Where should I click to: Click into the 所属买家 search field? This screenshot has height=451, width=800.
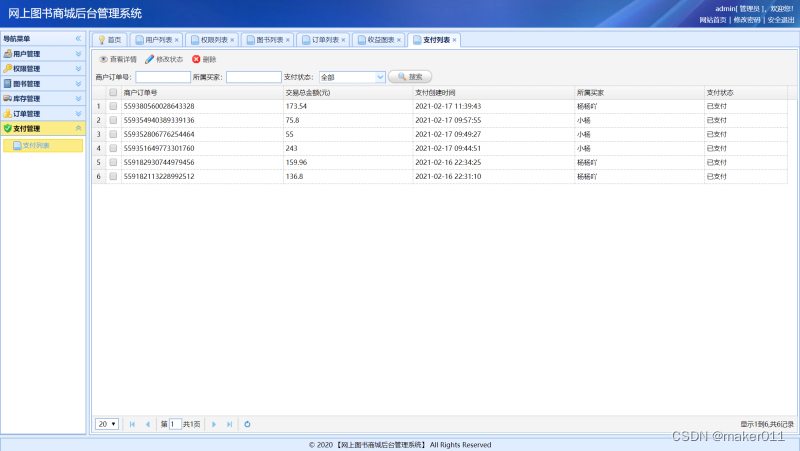(254, 77)
